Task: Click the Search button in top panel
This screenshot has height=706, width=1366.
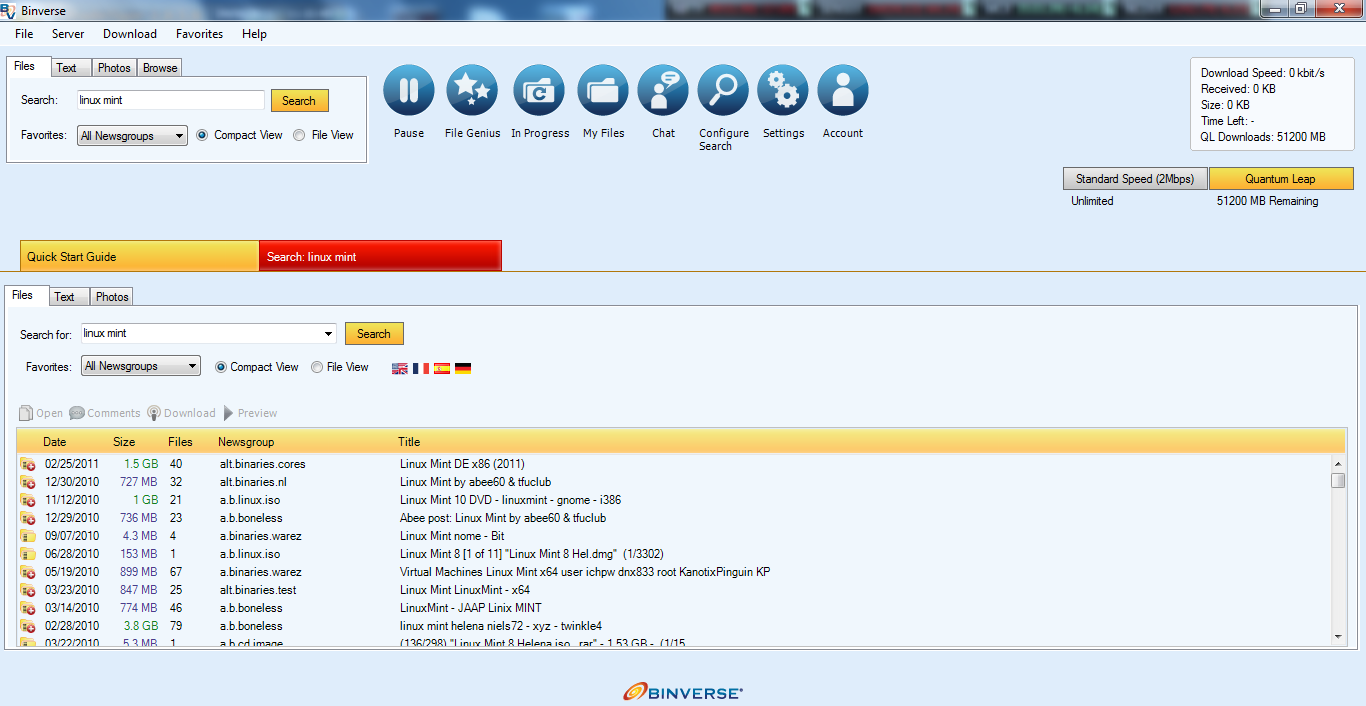Action: 299,101
